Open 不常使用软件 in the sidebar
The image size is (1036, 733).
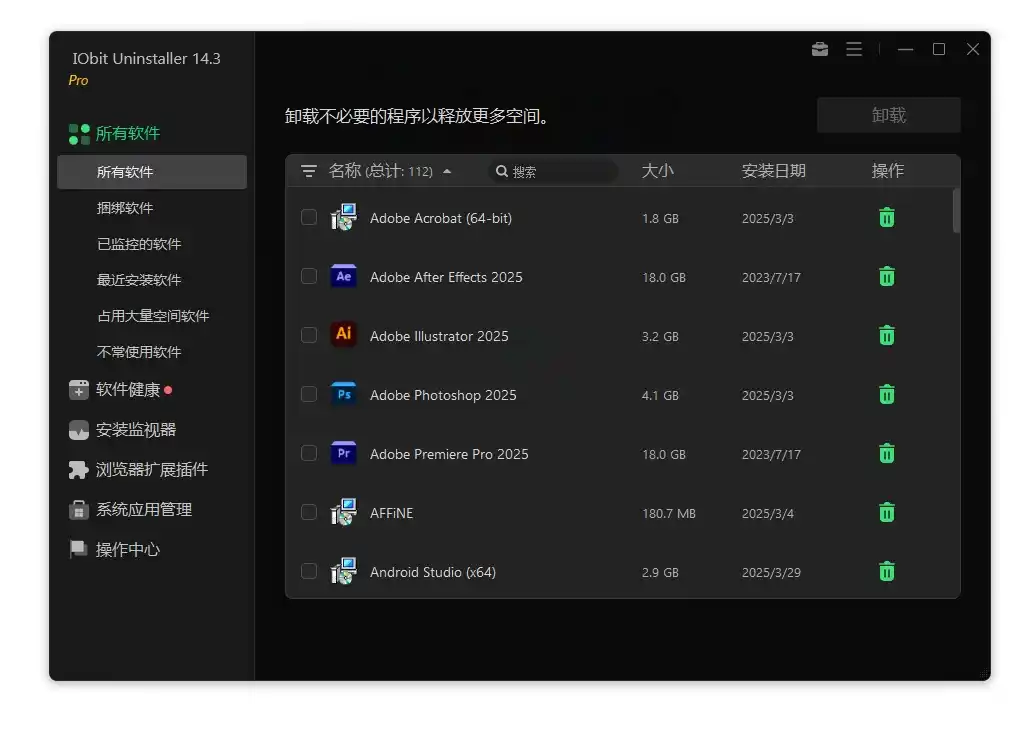click(x=139, y=352)
